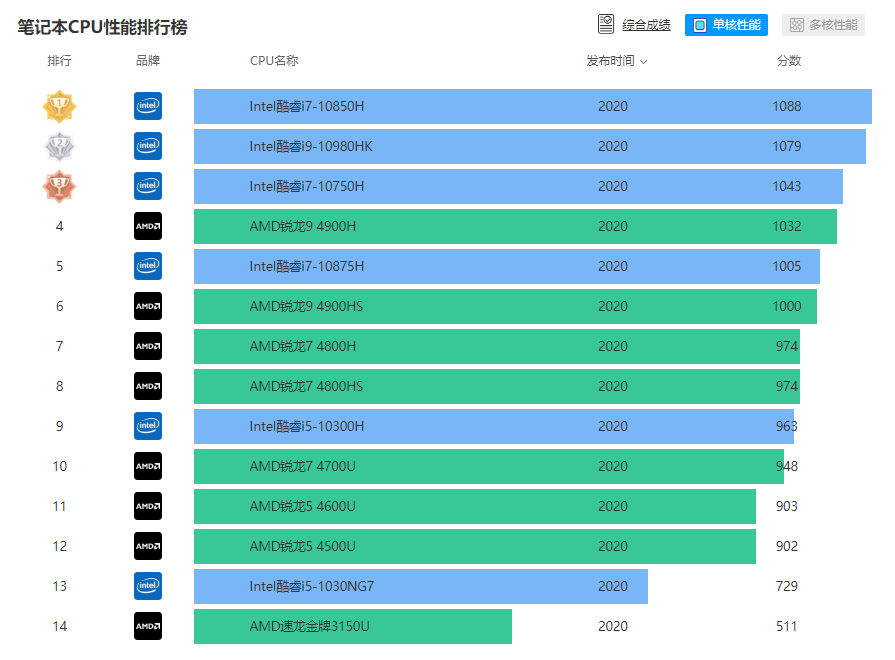The image size is (895, 660).
Task: Click the score 1000
Action: coord(787,306)
